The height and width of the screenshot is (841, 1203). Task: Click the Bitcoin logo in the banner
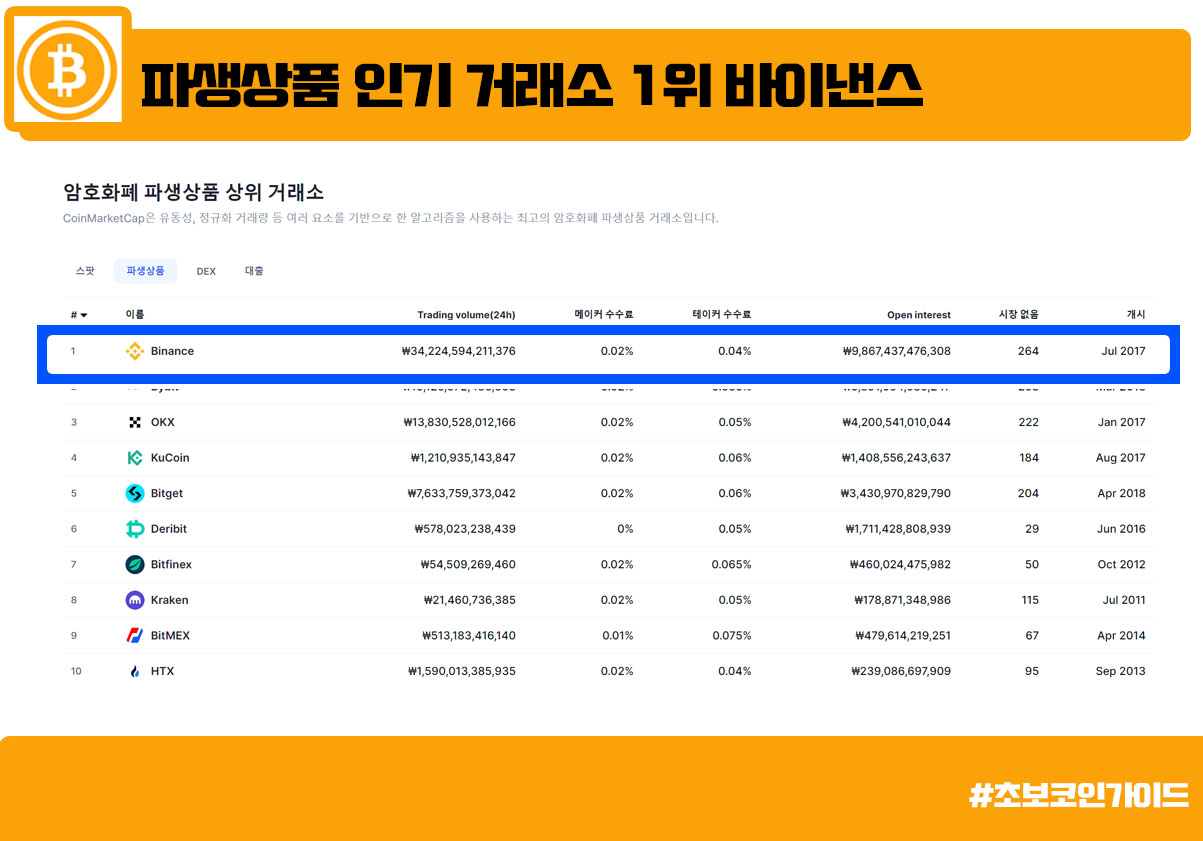(x=69, y=69)
